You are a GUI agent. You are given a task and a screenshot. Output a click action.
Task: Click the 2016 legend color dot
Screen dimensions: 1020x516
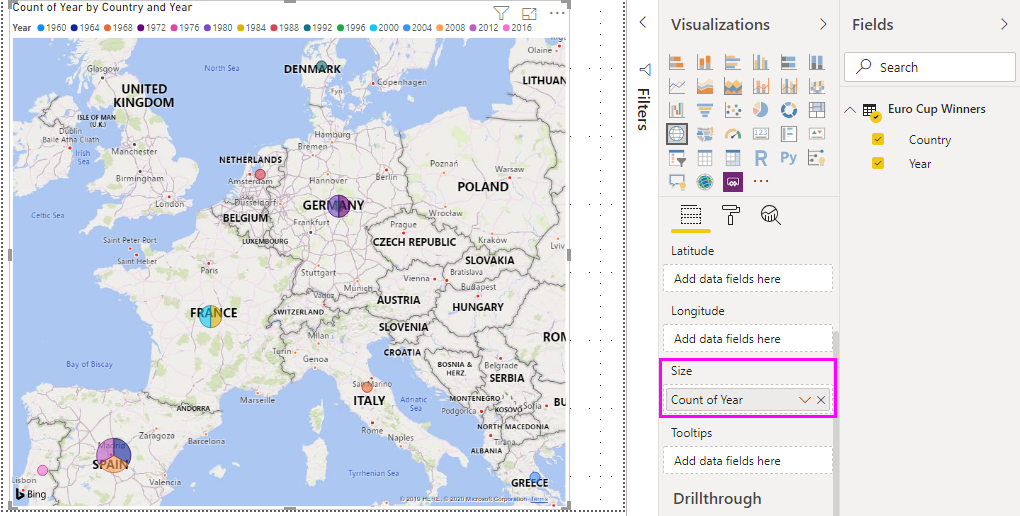(x=507, y=28)
